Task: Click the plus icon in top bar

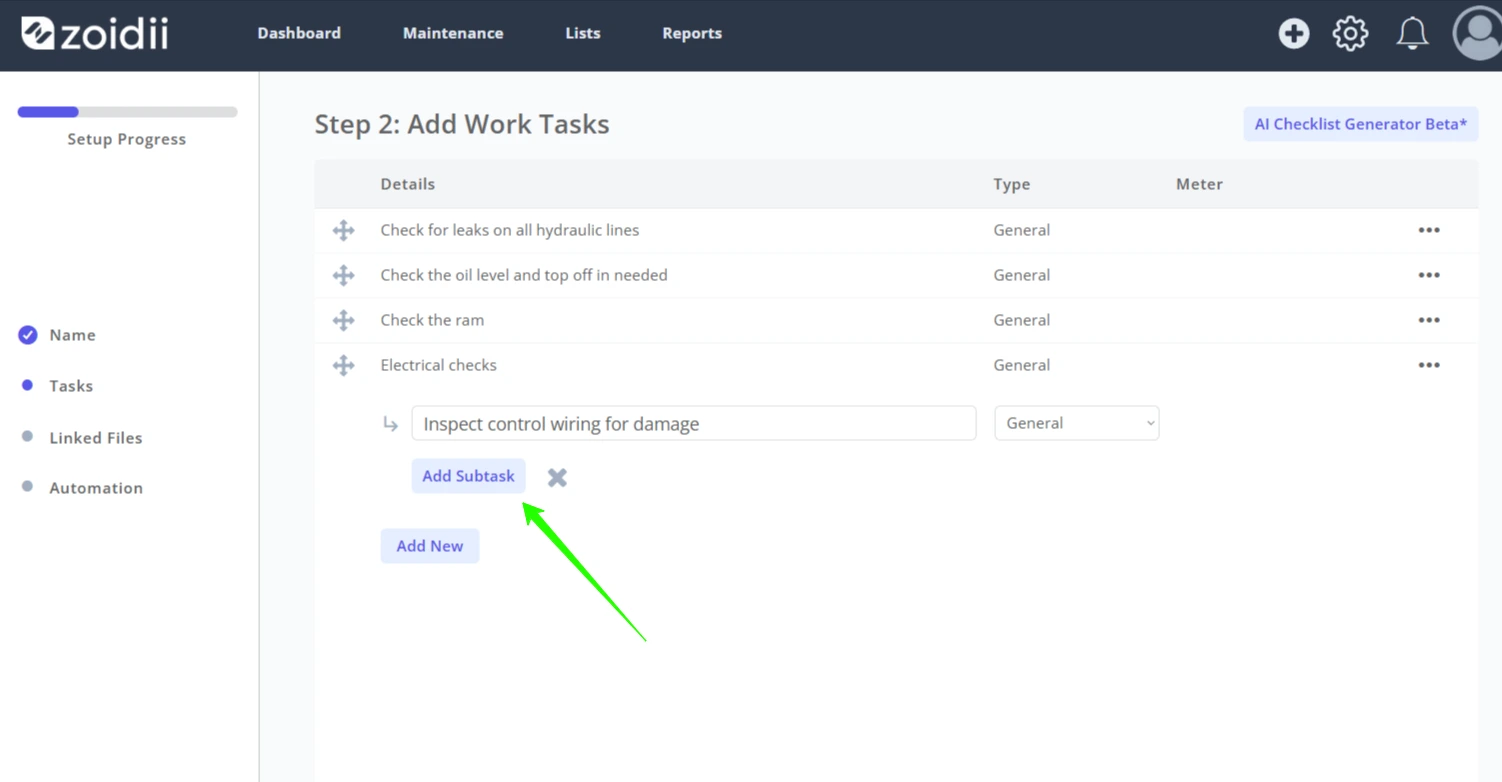Action: click(x=1294, y=33)
